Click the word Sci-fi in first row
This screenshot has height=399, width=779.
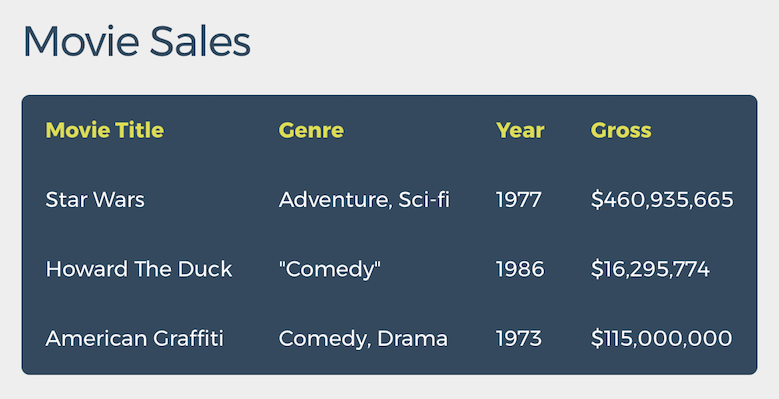424,200
